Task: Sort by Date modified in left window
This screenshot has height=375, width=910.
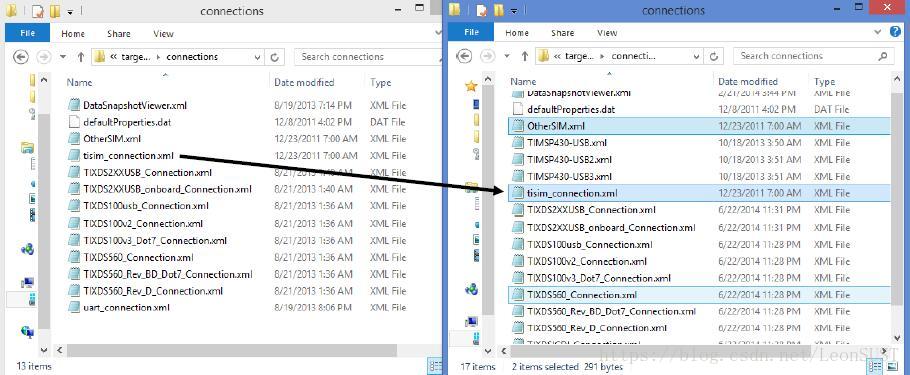Action: tap(304, 82)
